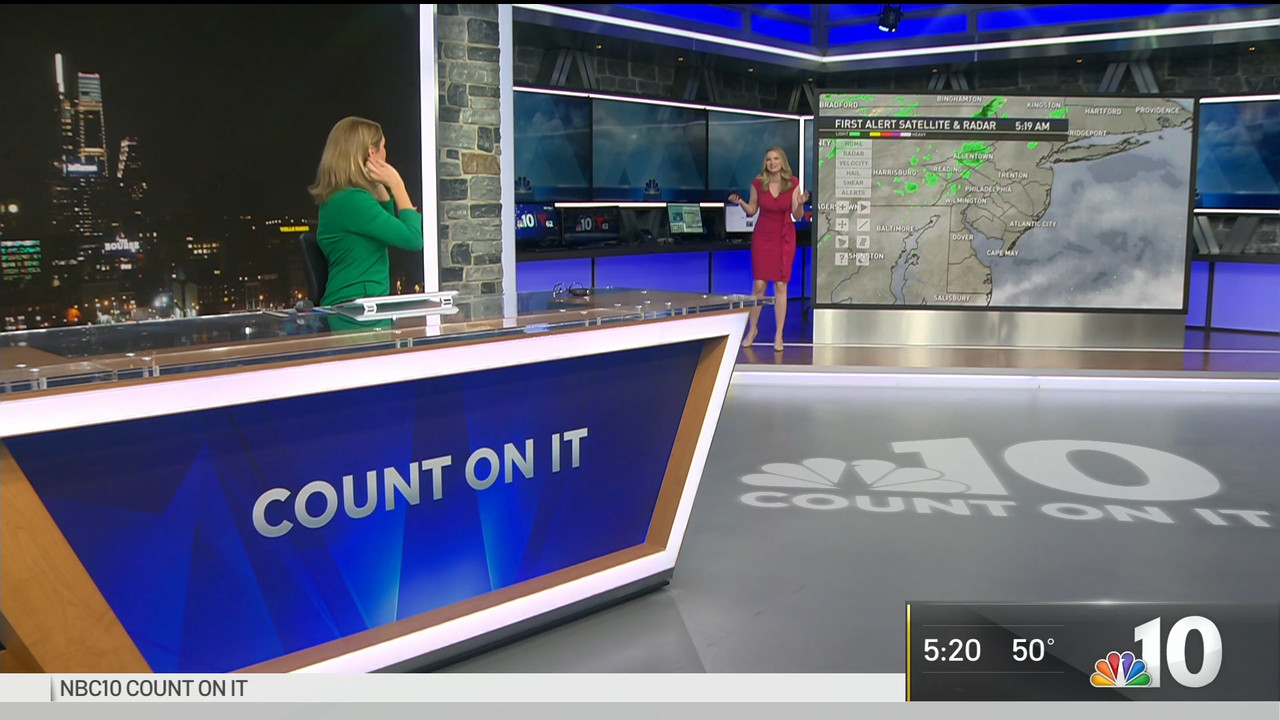Screen dimensions: 1280x720
Task: Select the four-arrow pan icon on the map
Action: click(842, 224)
